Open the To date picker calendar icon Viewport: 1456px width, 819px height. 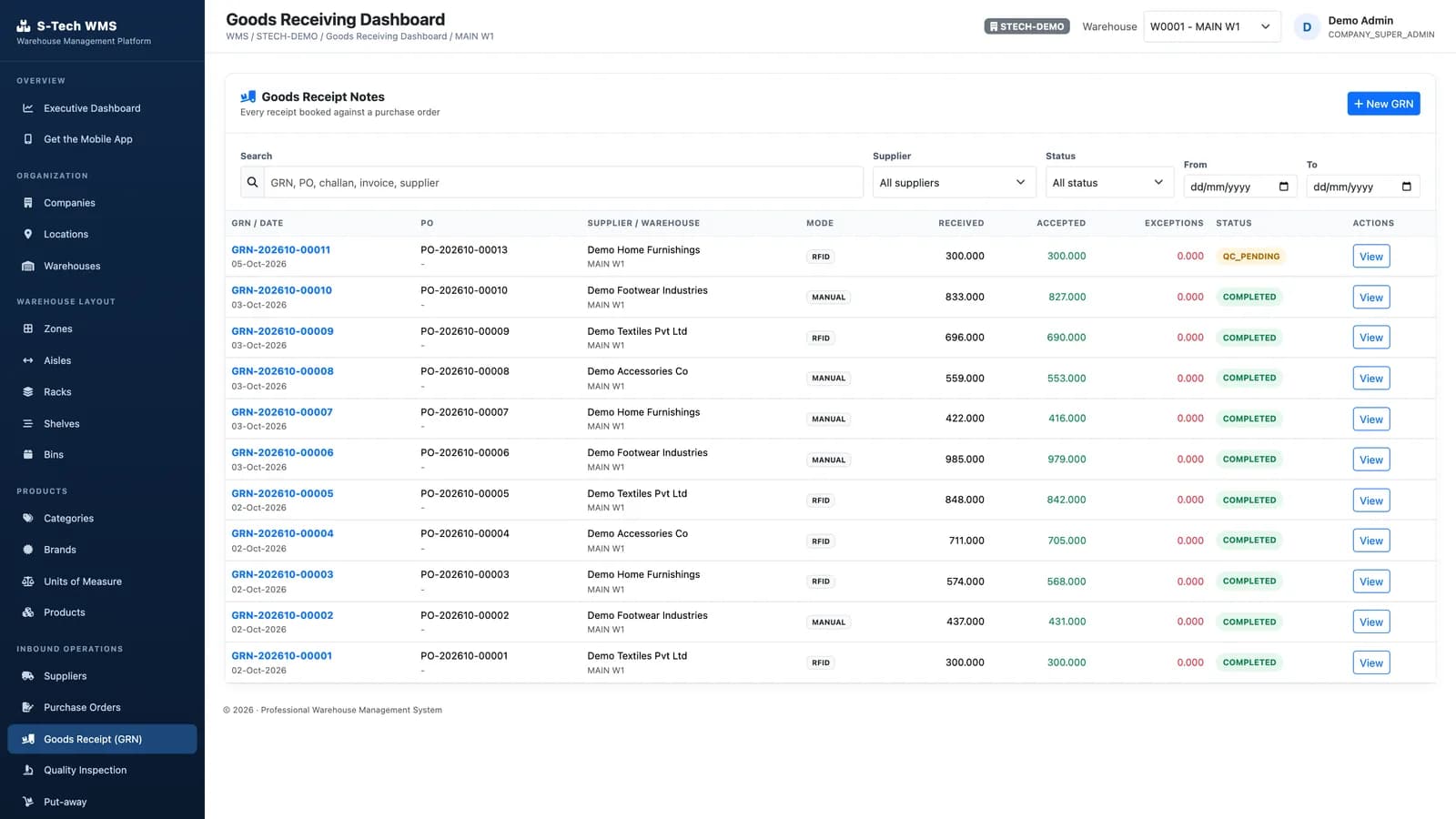click(x=1407, y=187)
